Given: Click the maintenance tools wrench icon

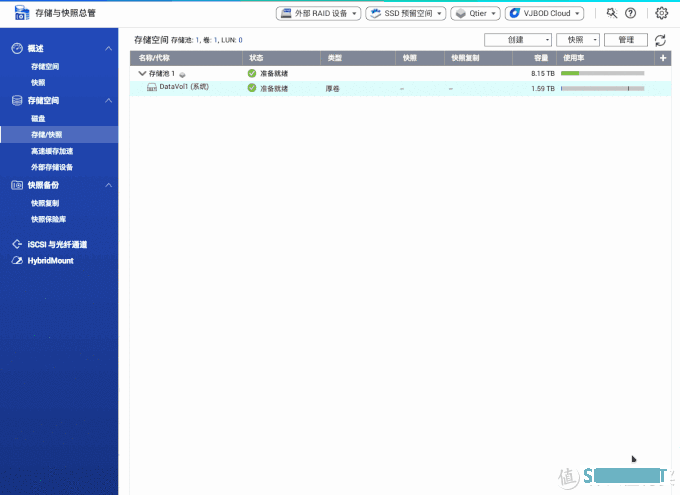Looking at the screenshot, I should 612,13.
